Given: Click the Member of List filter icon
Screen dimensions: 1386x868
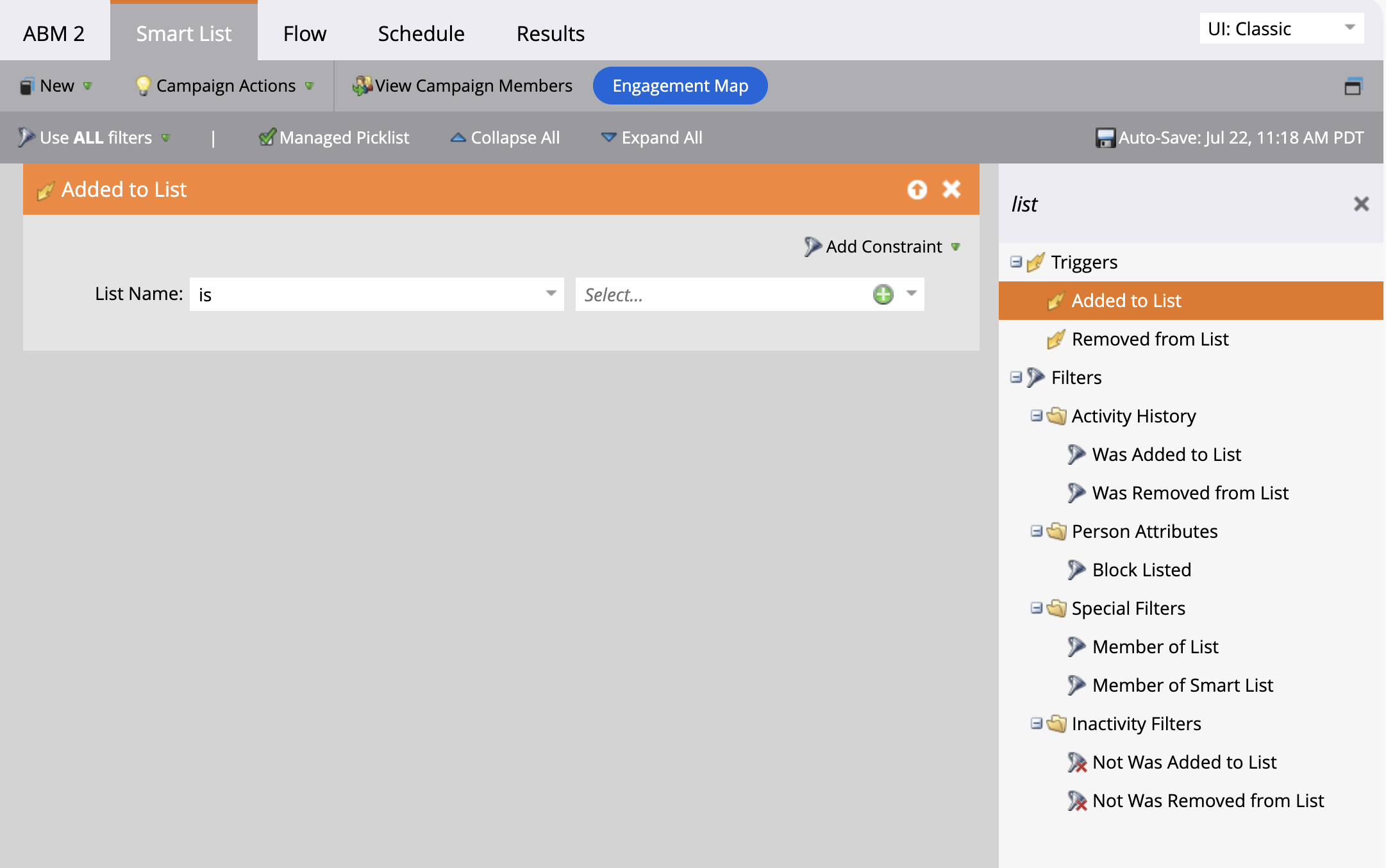Looking at the screenshot, I should [x=1076, y=647].
